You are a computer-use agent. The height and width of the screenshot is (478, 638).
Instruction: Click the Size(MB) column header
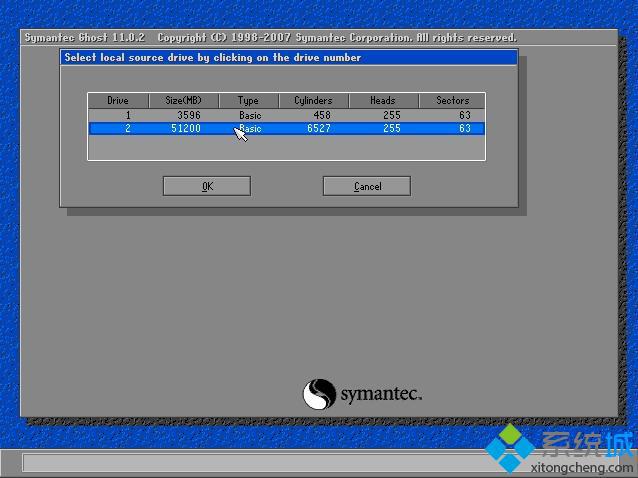(184, 100)
